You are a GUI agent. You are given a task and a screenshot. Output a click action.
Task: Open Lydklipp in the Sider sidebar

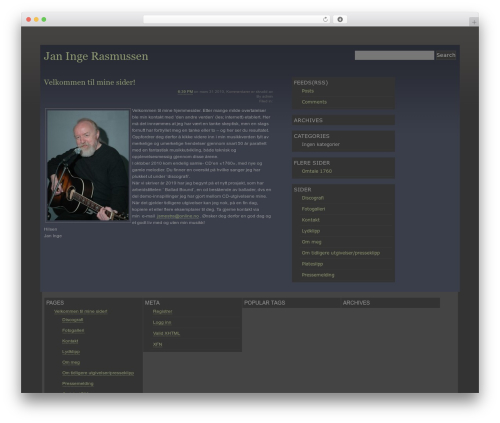(x=311, y=231)
